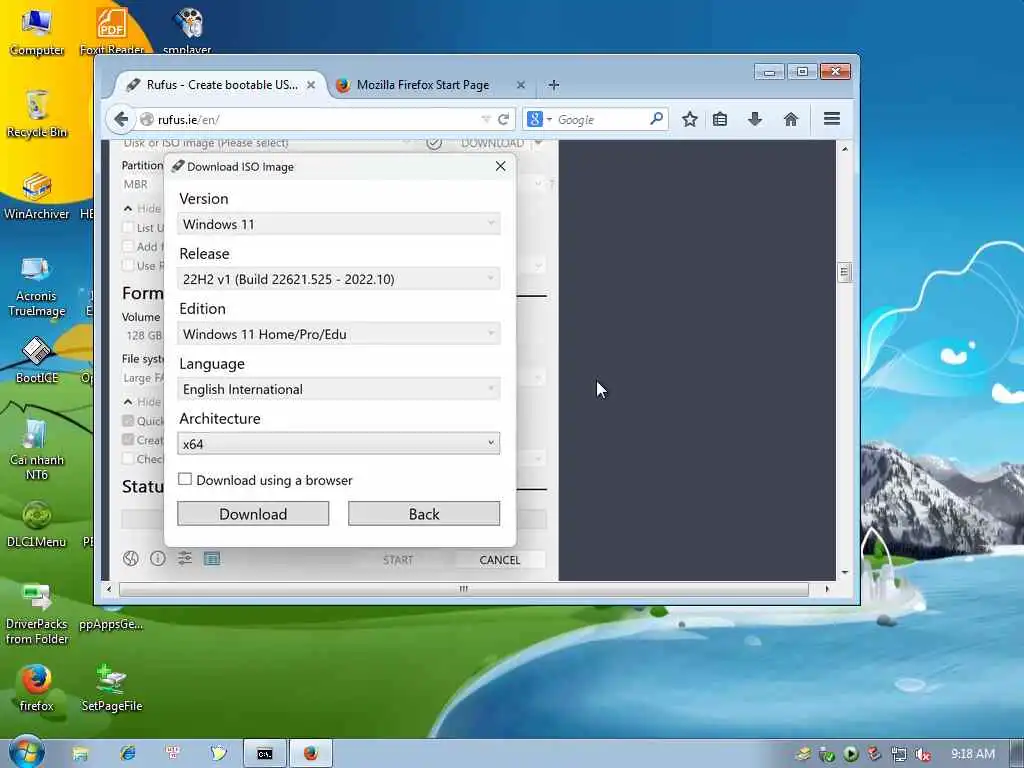Open command prompt taskbar button
Screen dimensions: 1024x768
point(264,754)
